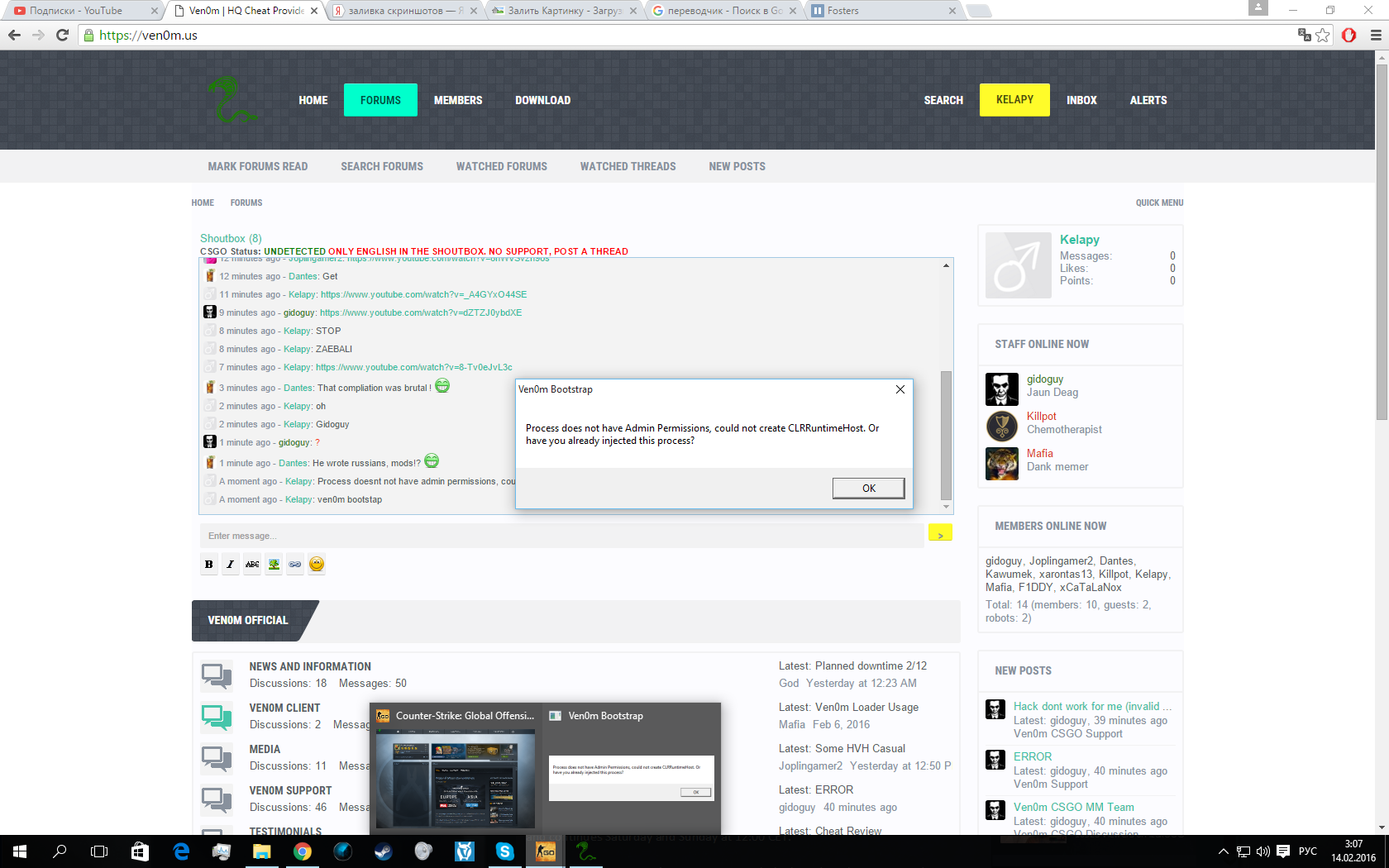Screen dimensions: 1389x868
Task: Open NEW POSTS in the sub navigation
Action: click(x=737, y=166)
